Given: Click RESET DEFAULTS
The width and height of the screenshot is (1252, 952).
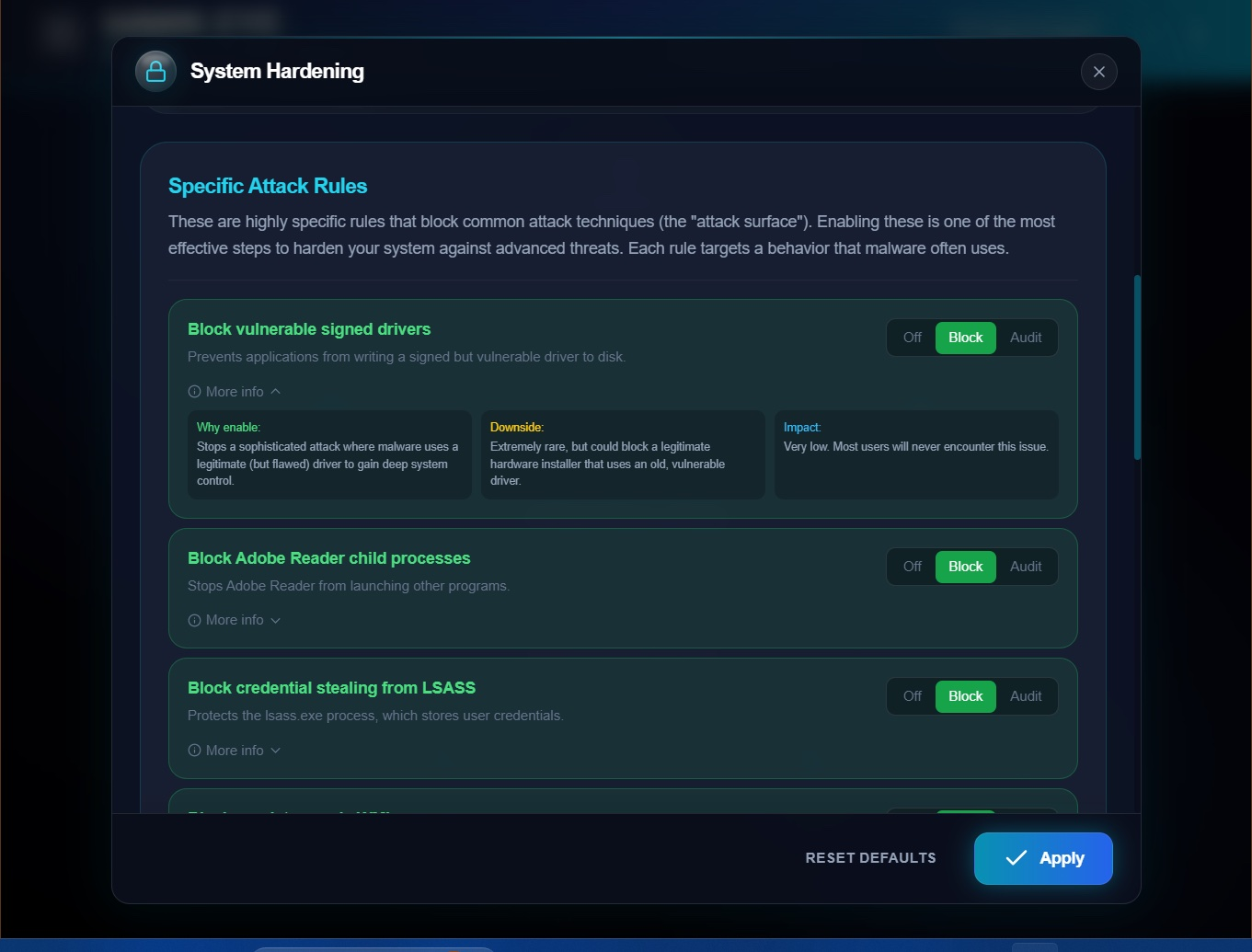Looking at the screenshot, I should (870, 857).
